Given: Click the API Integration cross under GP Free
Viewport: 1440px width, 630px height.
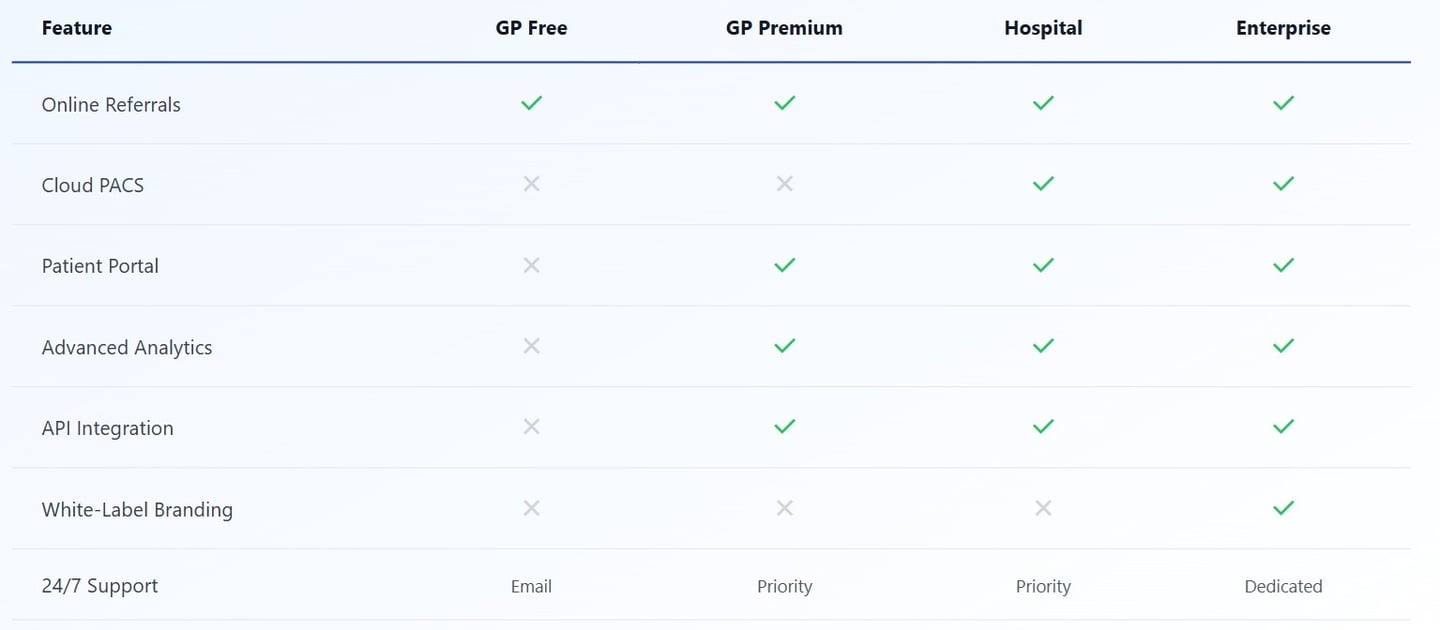Looking at the screenshot, I should pos(531,427).
